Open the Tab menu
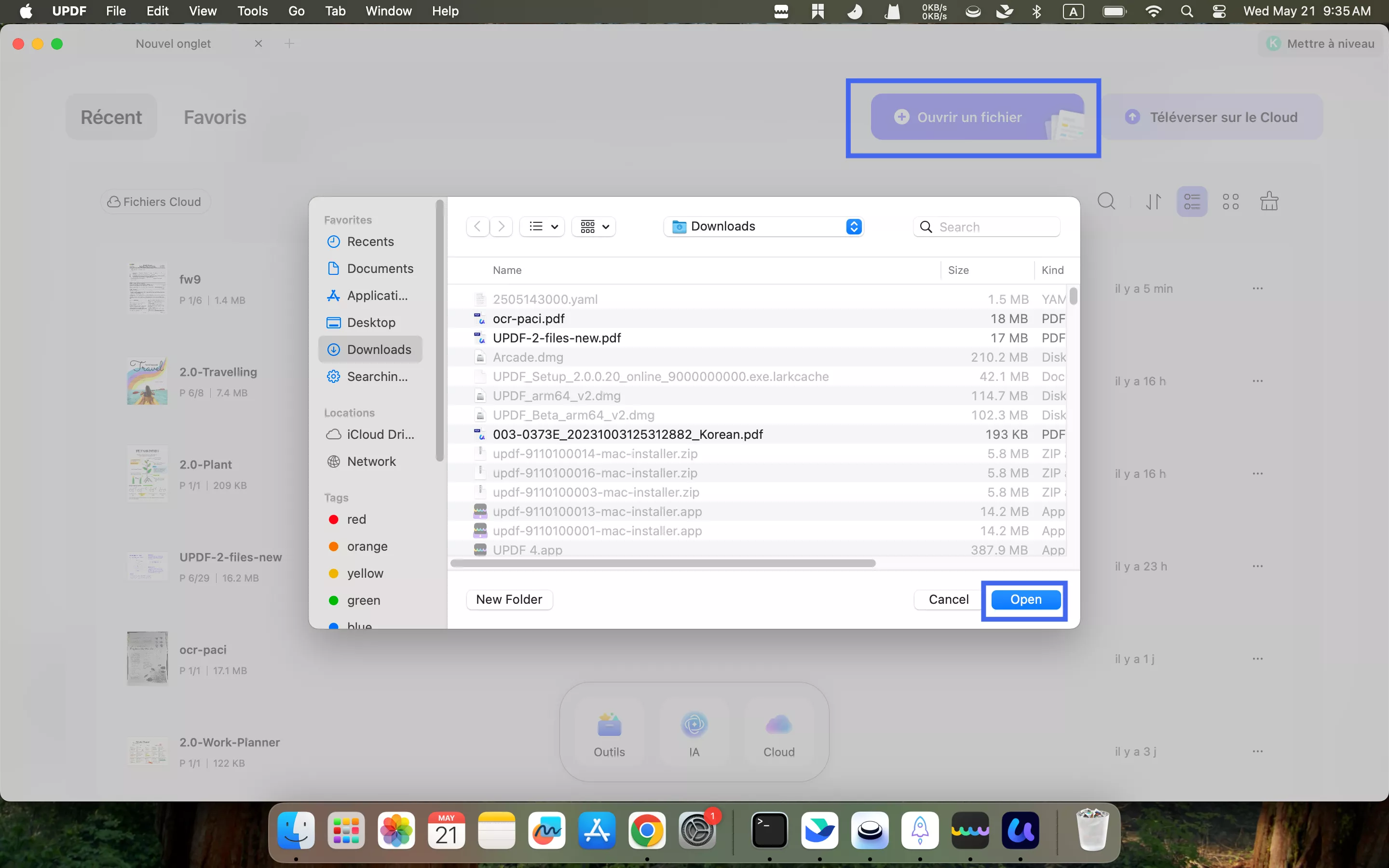This screenshot has height=868, width=1389. (x=335, y=11)
